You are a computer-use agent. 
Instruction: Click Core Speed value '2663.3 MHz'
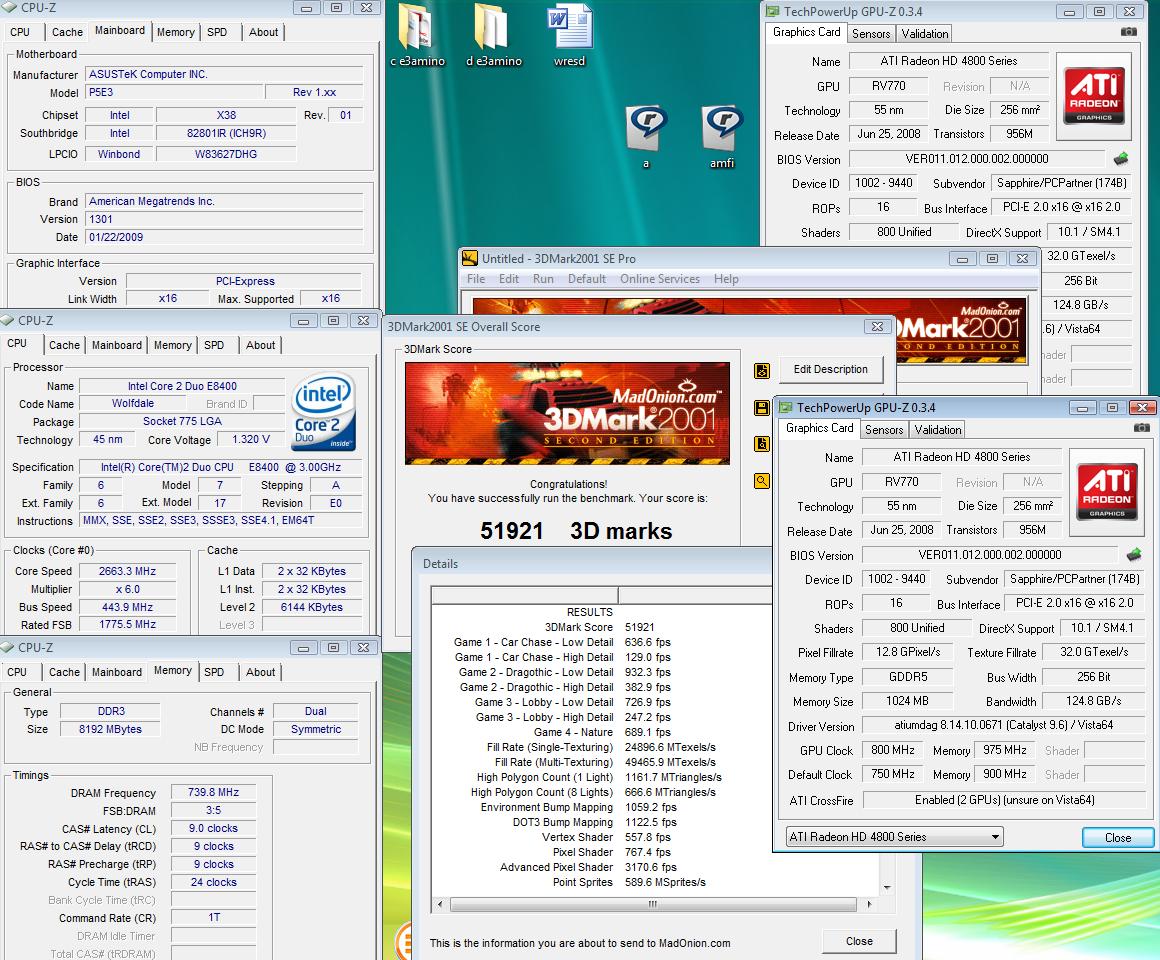tap(127, 571)
